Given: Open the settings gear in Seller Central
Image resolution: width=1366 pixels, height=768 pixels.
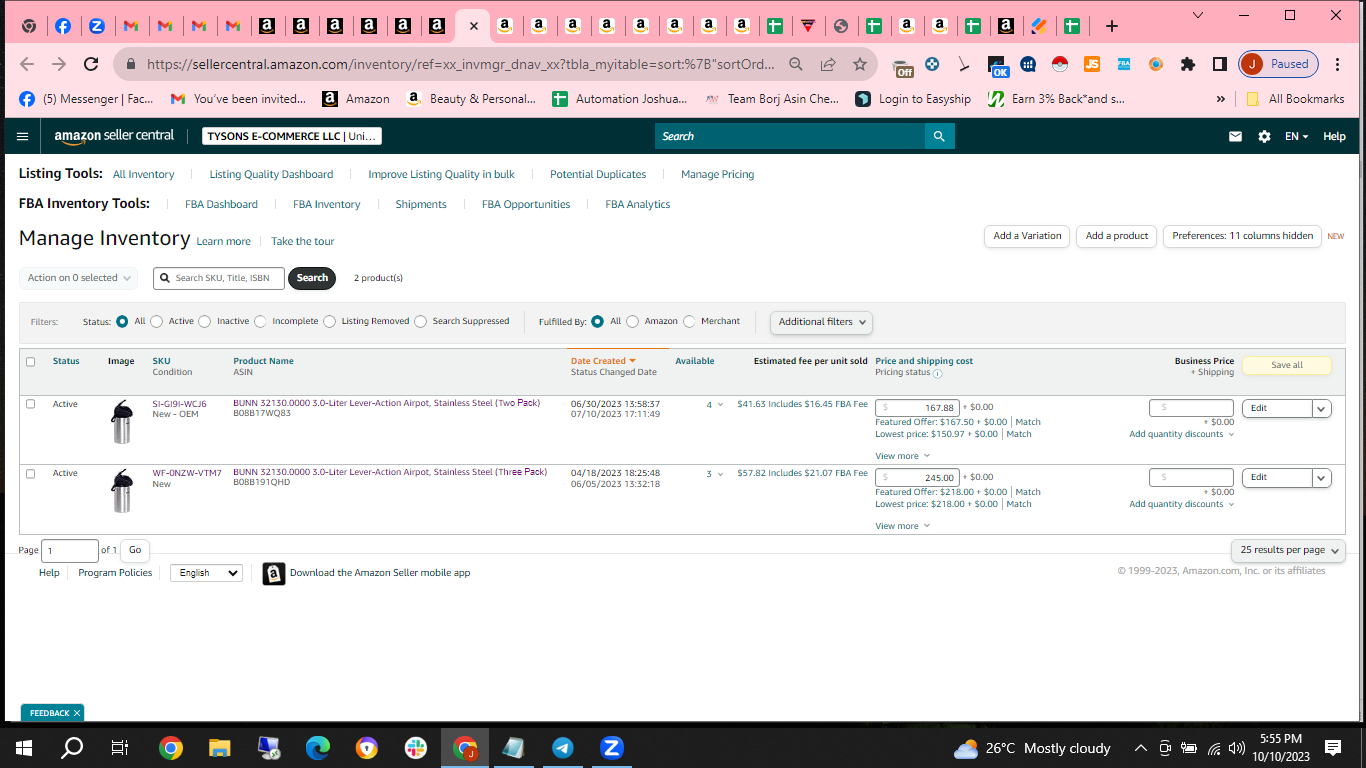Looking at the screenshot, I should click(1264, 136).
